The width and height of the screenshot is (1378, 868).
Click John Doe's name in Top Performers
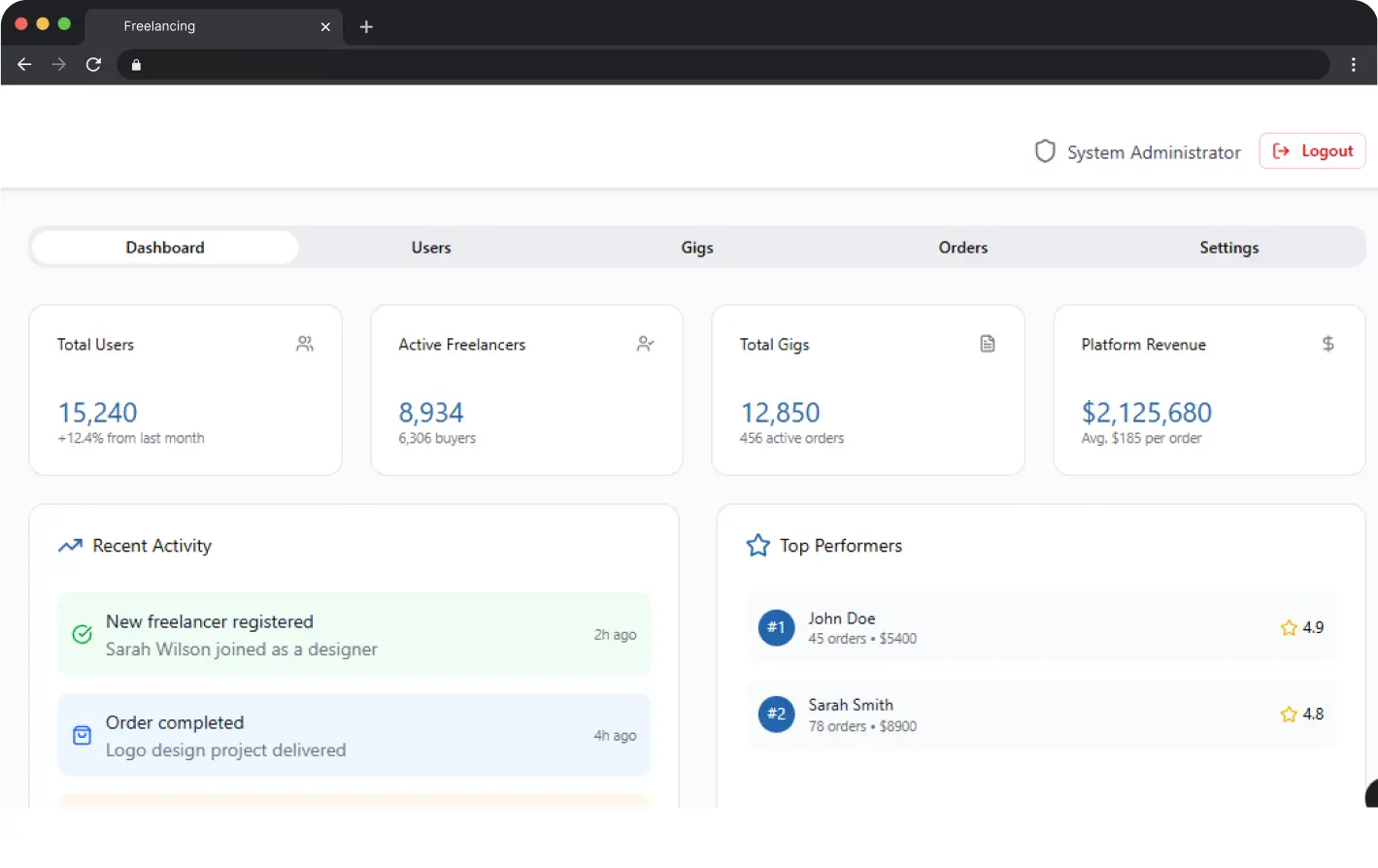click(842, 618)
